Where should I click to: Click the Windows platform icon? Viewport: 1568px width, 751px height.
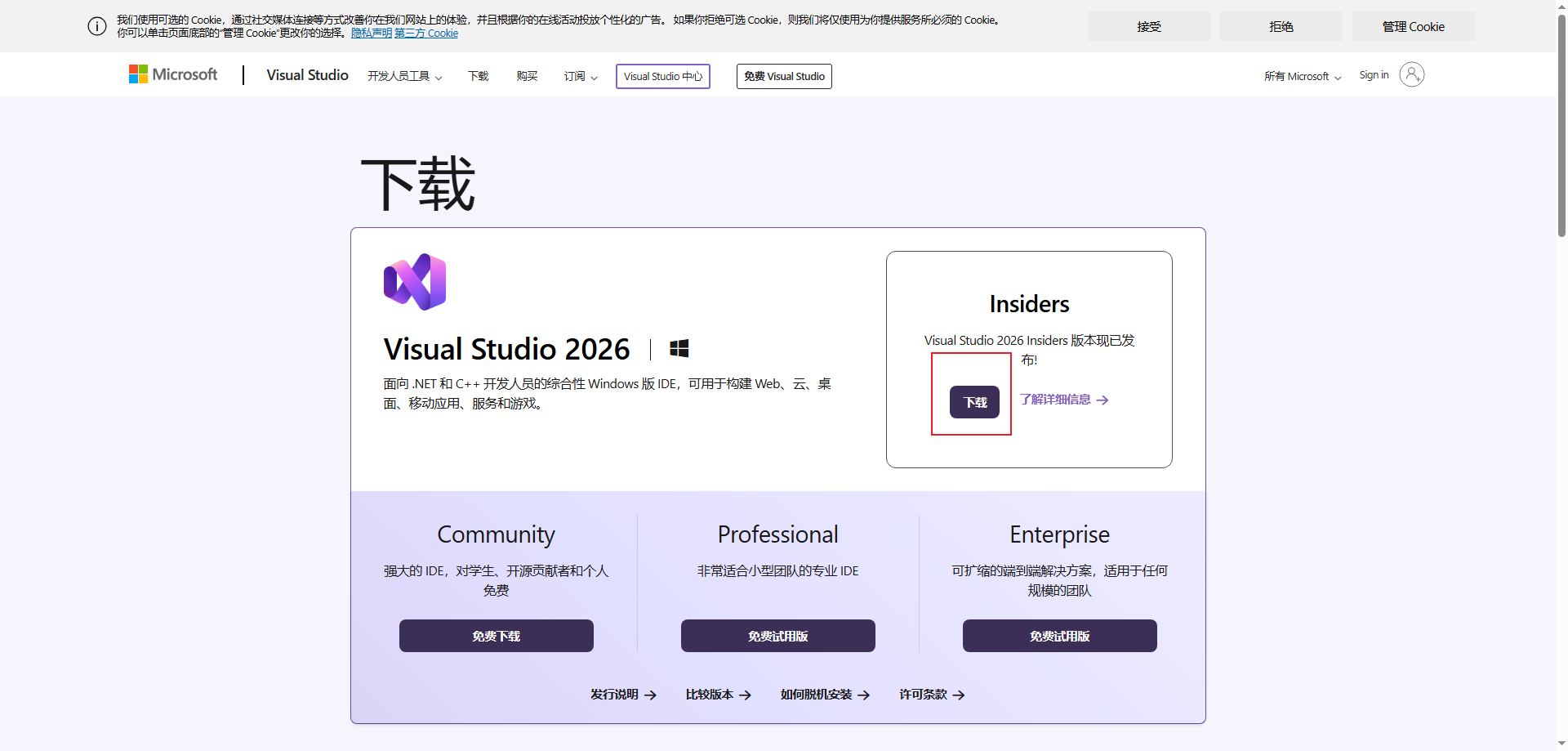(x=679, y=349)
